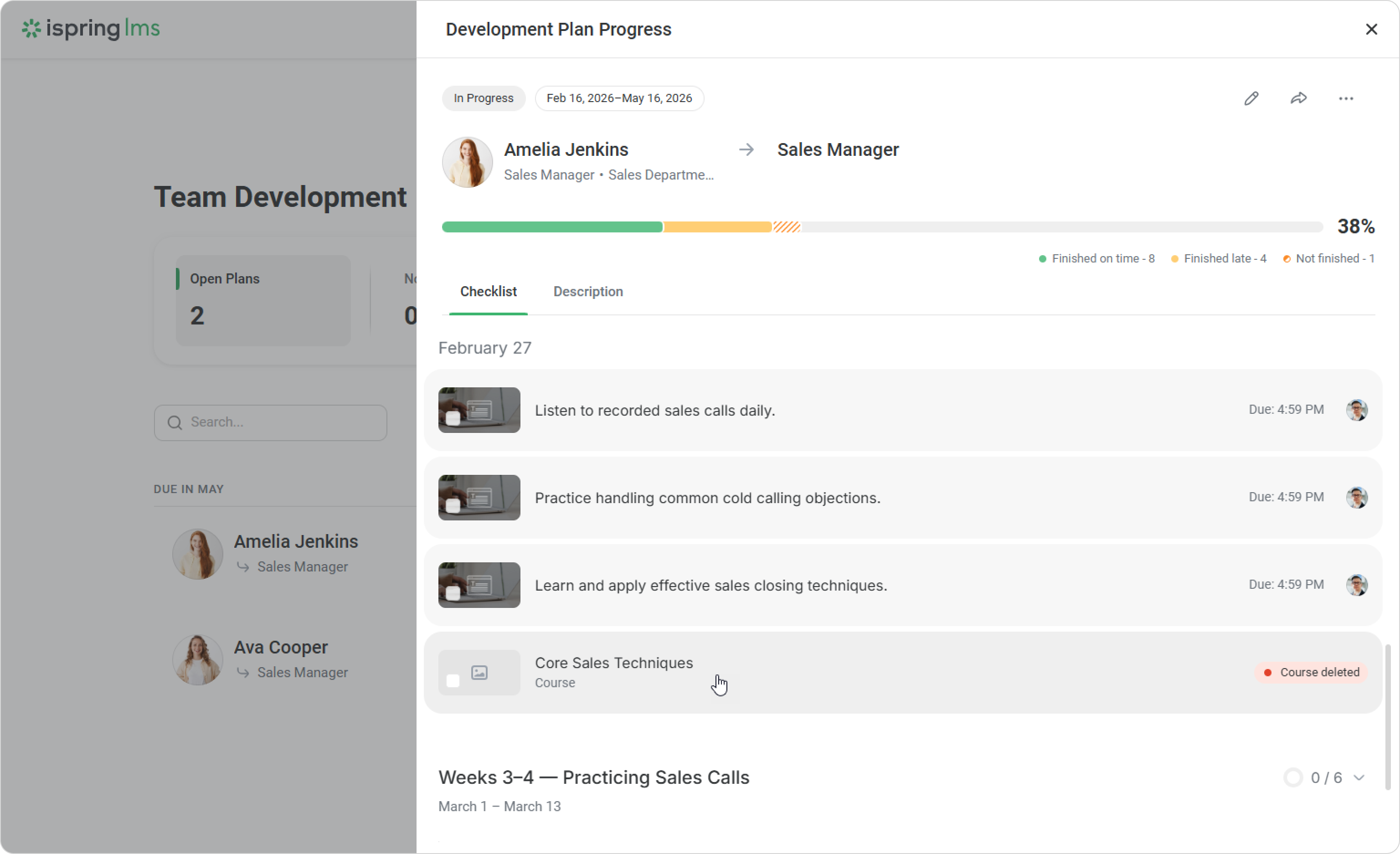
Task: Check the 'Practice handling common cold calling objections' checkbox
Action: click(x=453, y=506)
